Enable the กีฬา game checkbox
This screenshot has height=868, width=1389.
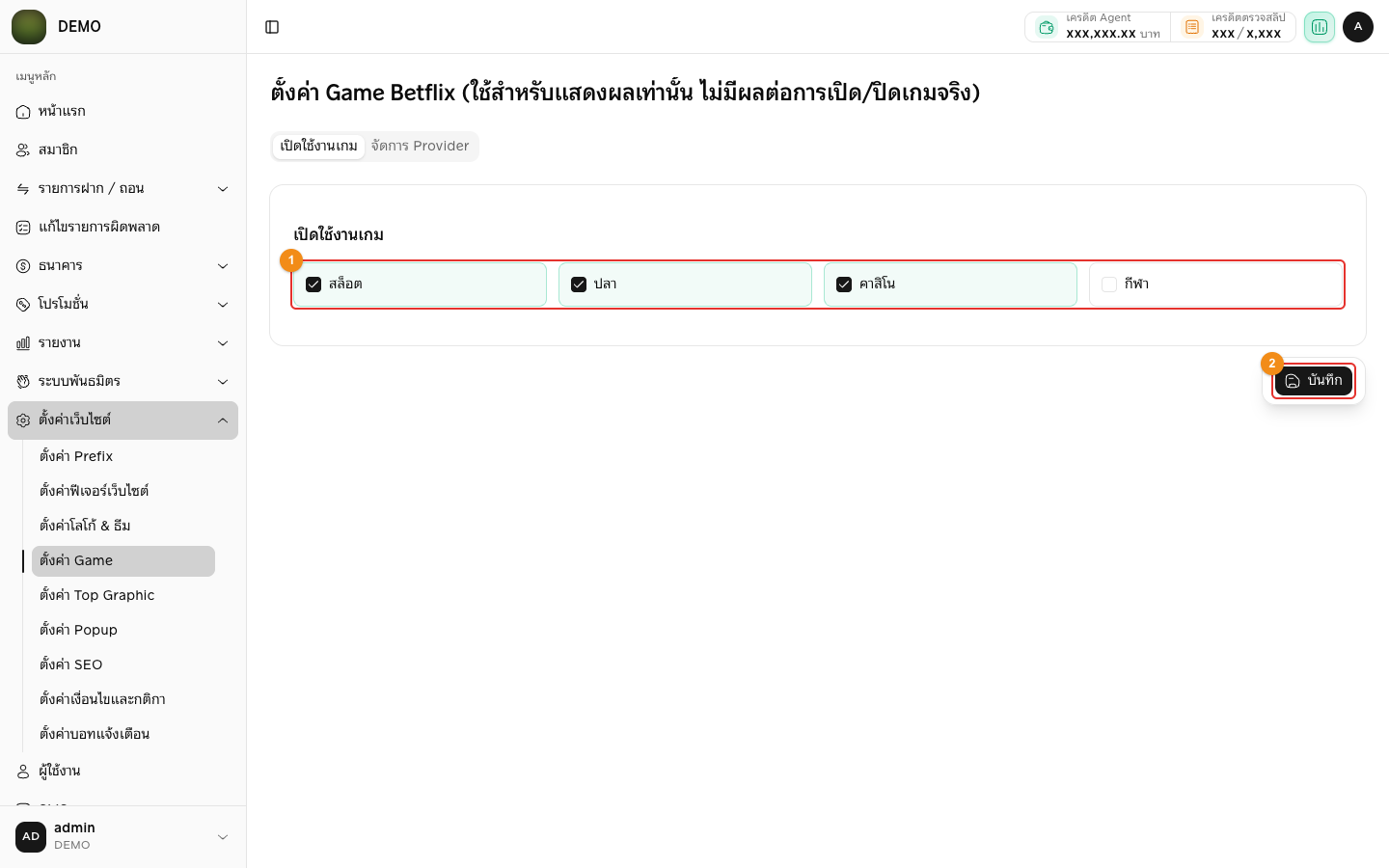(x=1109, y=285)
